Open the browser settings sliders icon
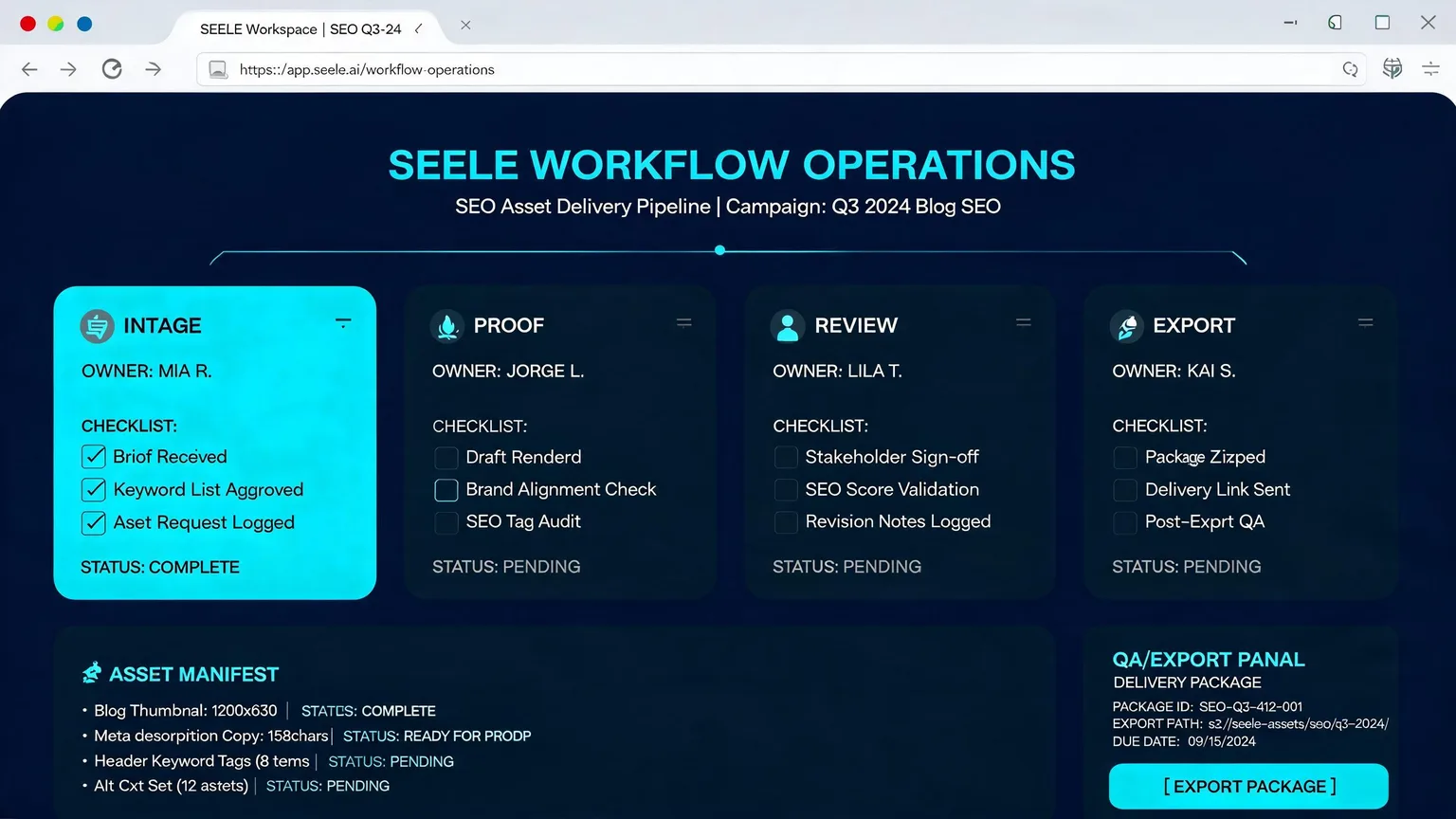 pos(1430,68)
